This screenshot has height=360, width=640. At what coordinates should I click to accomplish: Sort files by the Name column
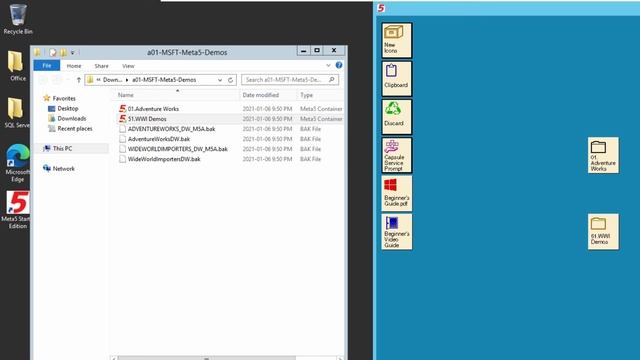(126, 95)
